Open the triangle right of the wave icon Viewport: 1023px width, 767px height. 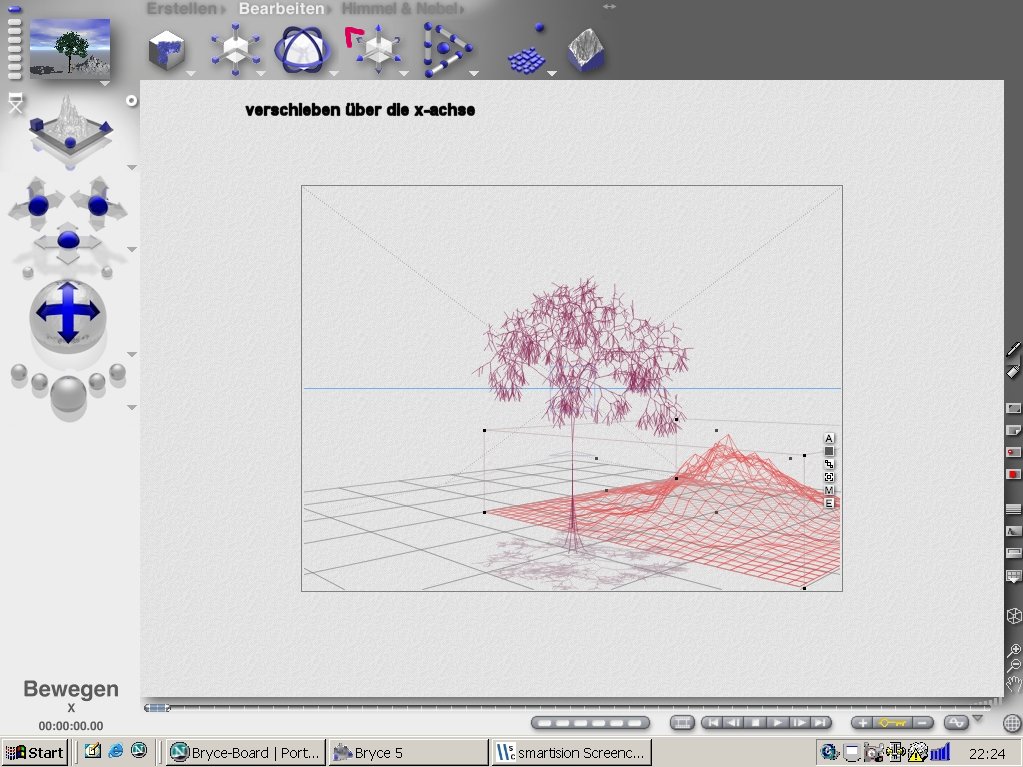pos(977,719)
